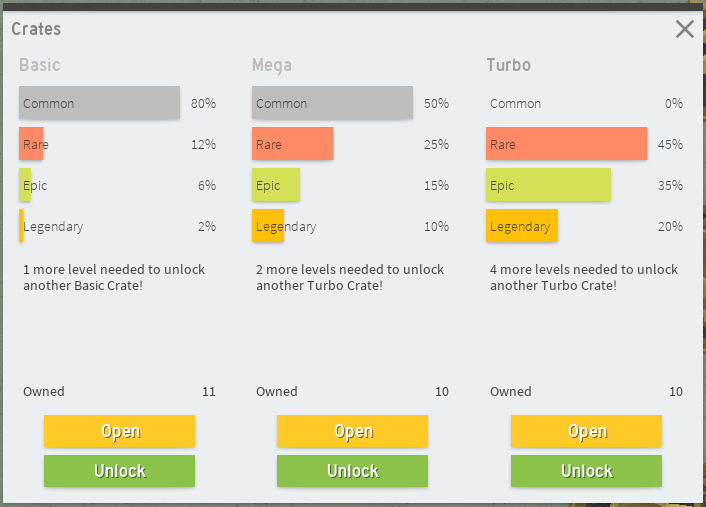706x507 pixels.
Task: Click the Basic crate Owned count 11
Action: pyautogui.click(x=208, y=392)
